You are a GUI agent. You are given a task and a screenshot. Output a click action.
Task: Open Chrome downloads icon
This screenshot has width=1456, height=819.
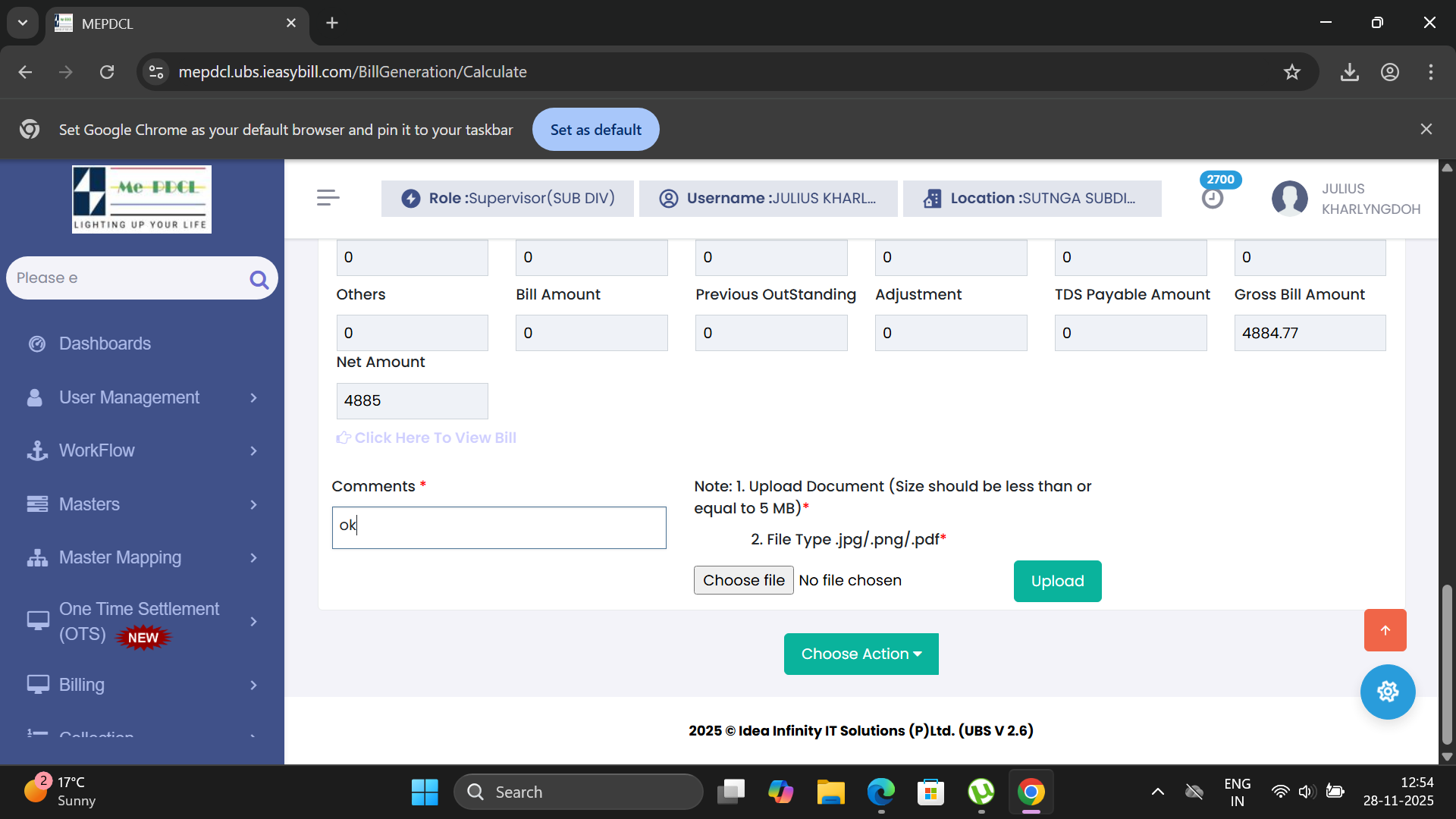tap(1349, 72)
